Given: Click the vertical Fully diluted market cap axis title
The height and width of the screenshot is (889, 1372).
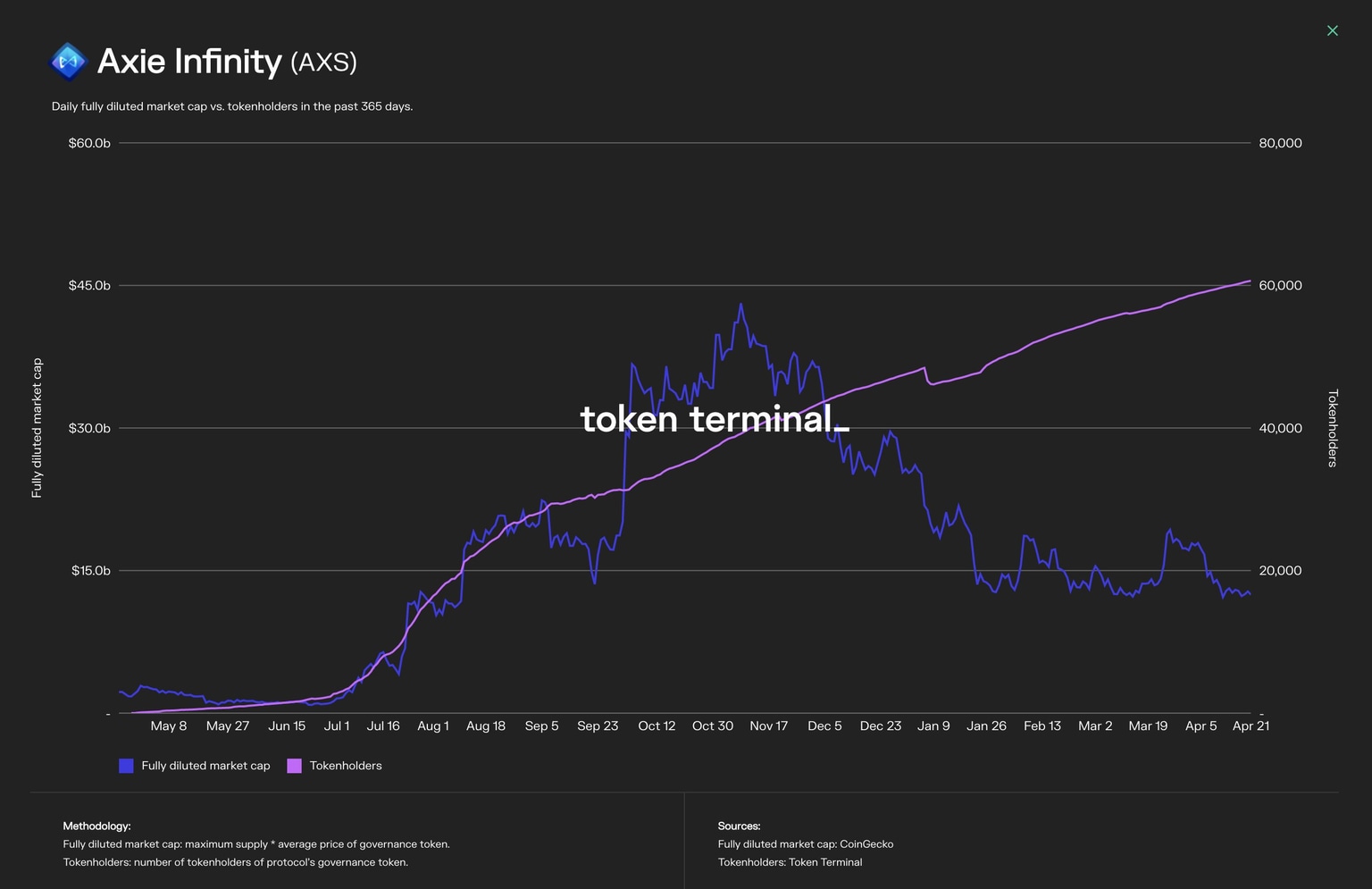Looking at the screenshot, I should 37,428.
